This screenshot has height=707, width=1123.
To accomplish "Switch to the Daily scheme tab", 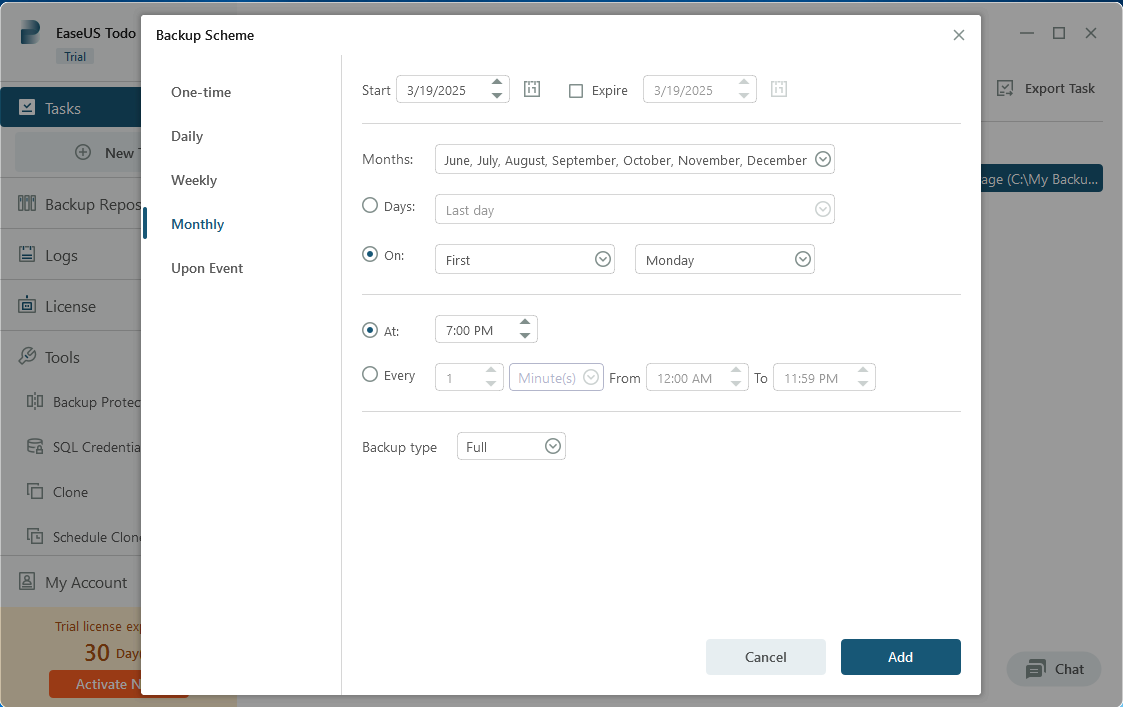I will click(187, 136).
